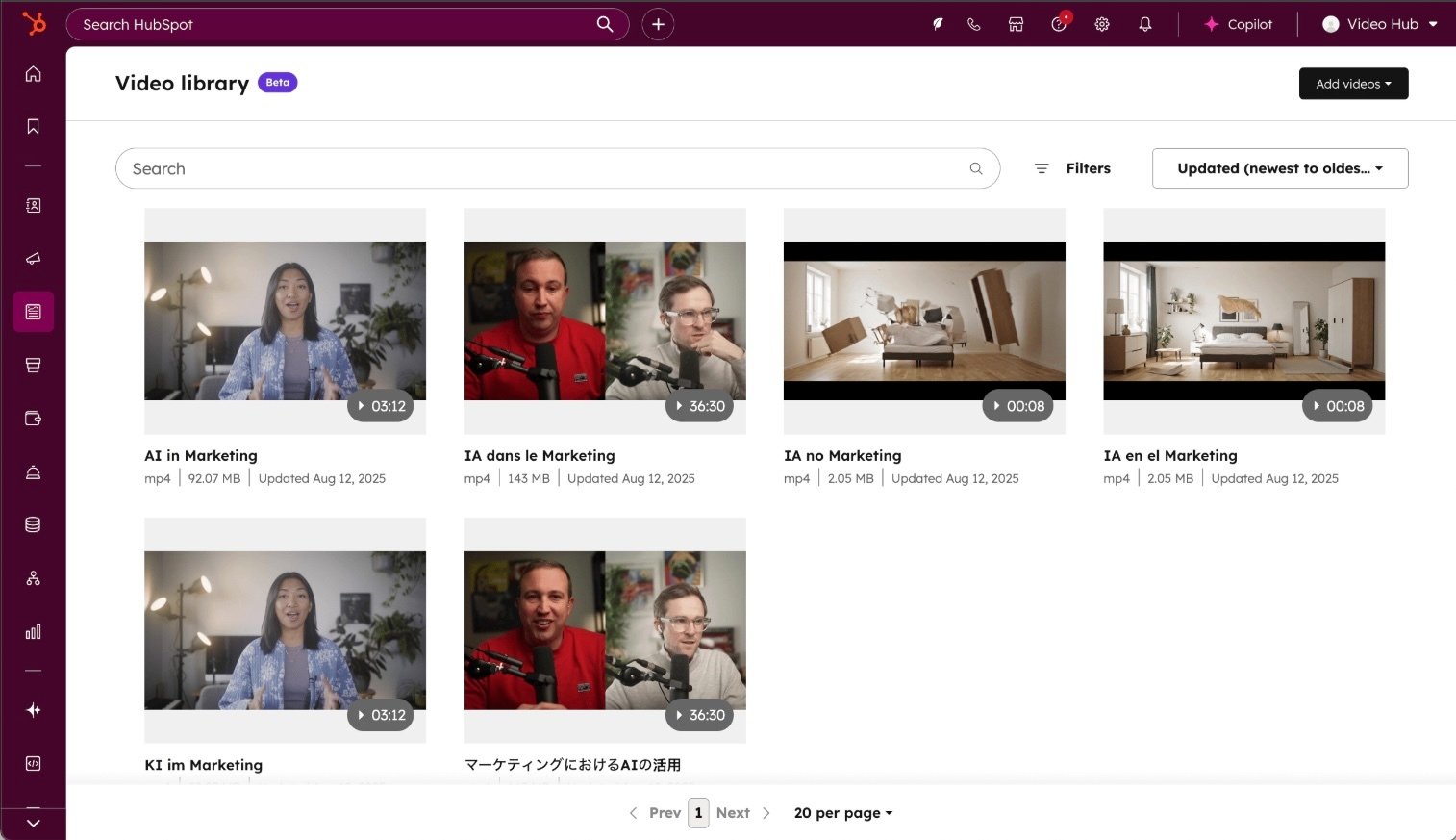The height and width of the screenshot is (840, 1456).
Task: Open the Data Management database icon
Action: tap(33, 523)
